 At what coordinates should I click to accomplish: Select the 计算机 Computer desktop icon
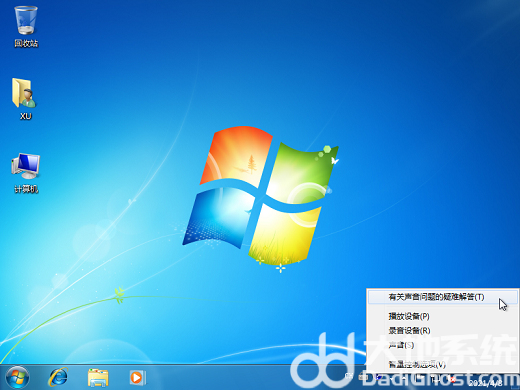point(26,173)
